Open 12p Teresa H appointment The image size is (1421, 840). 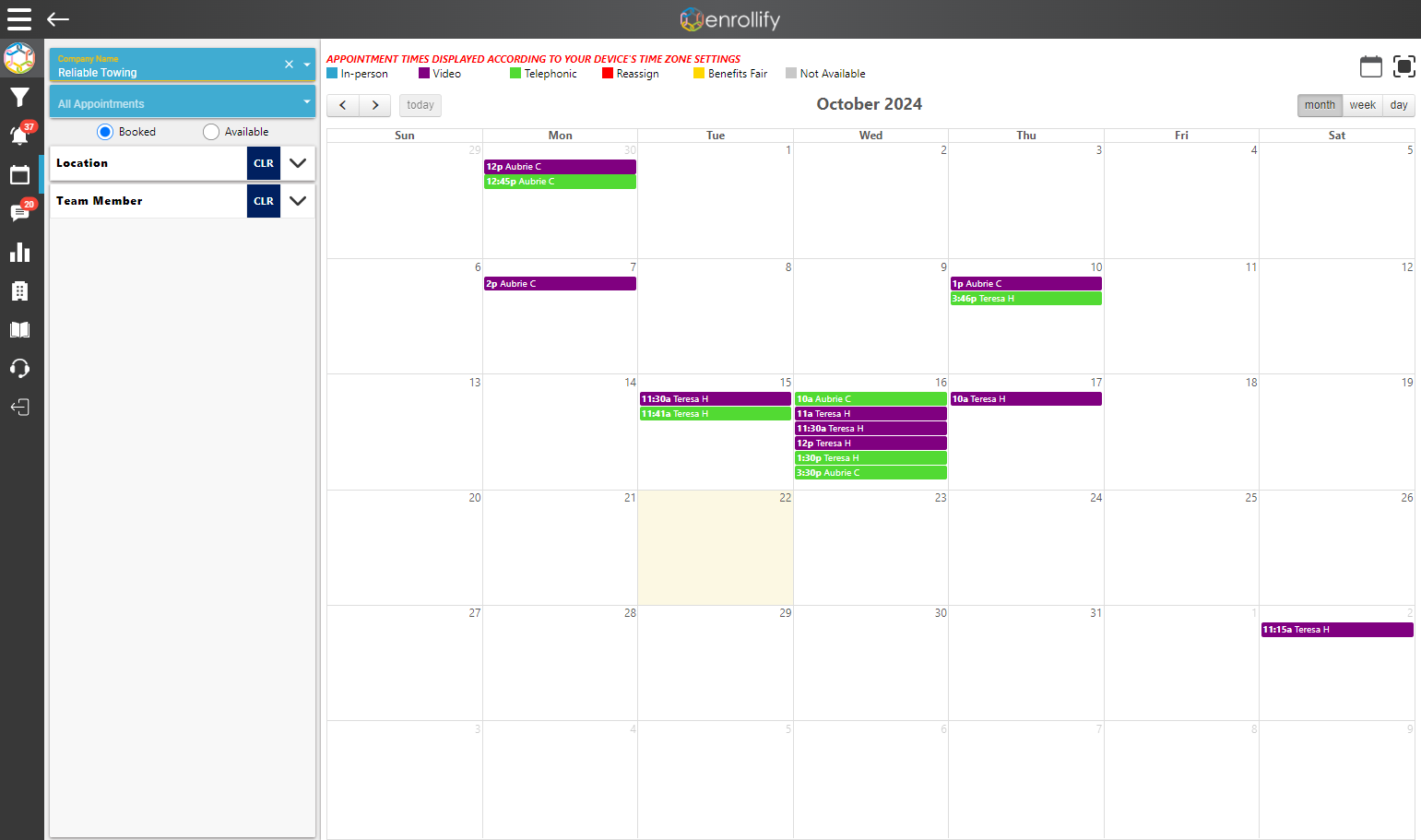[870, 444]
